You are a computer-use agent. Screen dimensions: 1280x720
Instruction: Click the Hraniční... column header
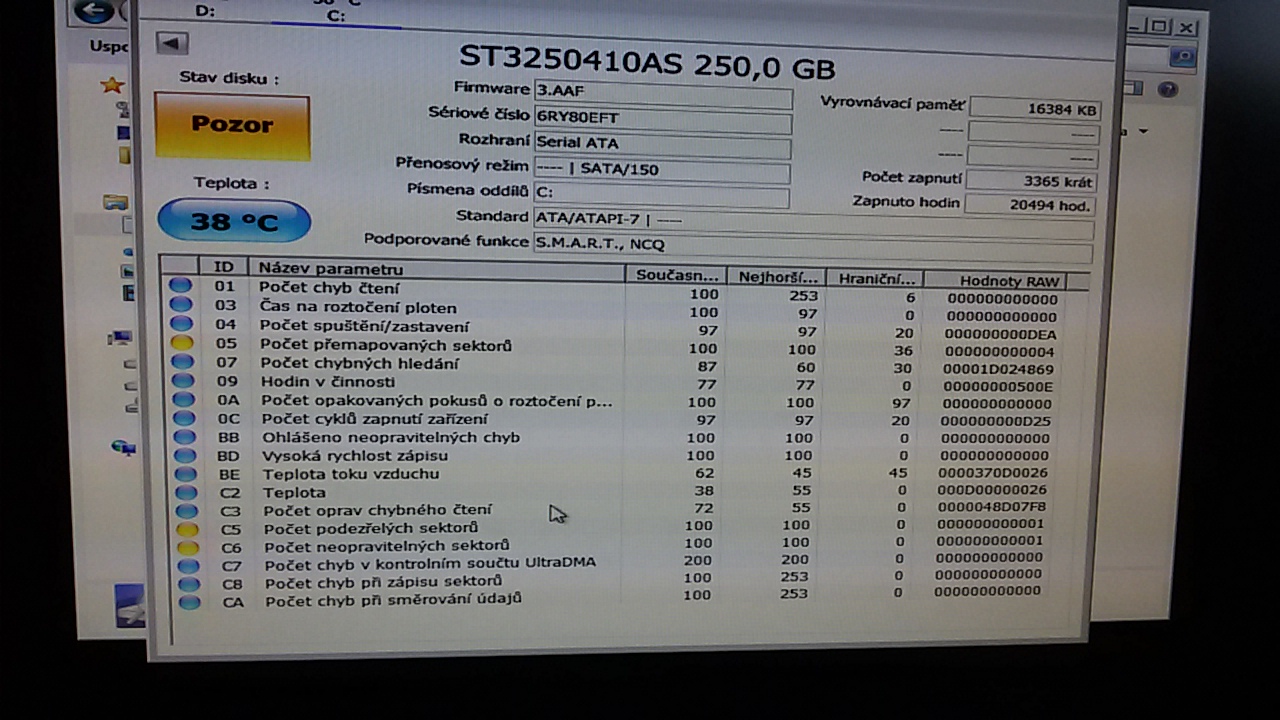[875, 279]
